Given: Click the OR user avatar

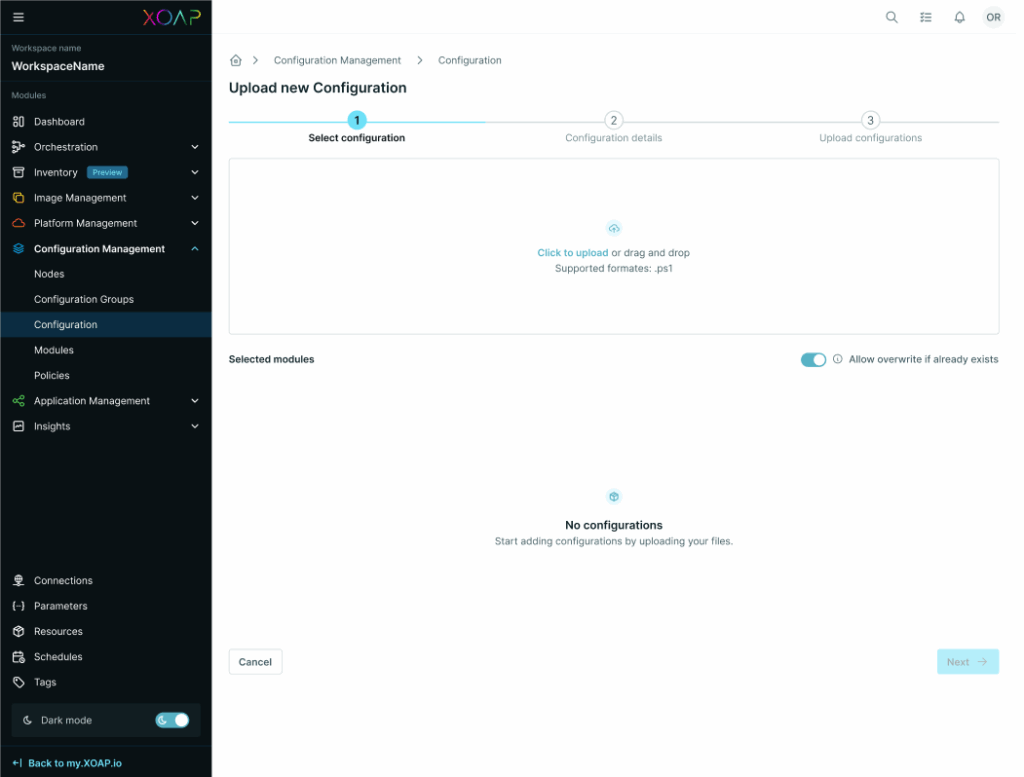Looking at the screenshot, I should tap(993, 17).
